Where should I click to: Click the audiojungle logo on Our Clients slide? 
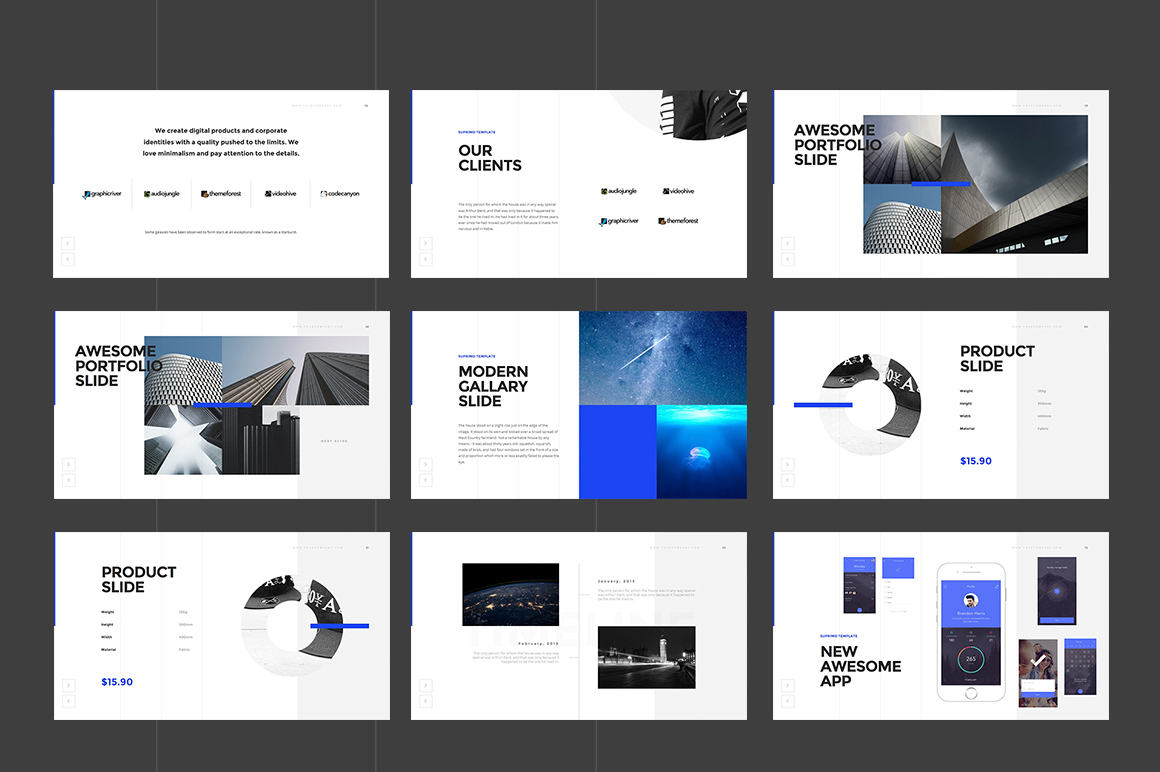pos(619,191)
